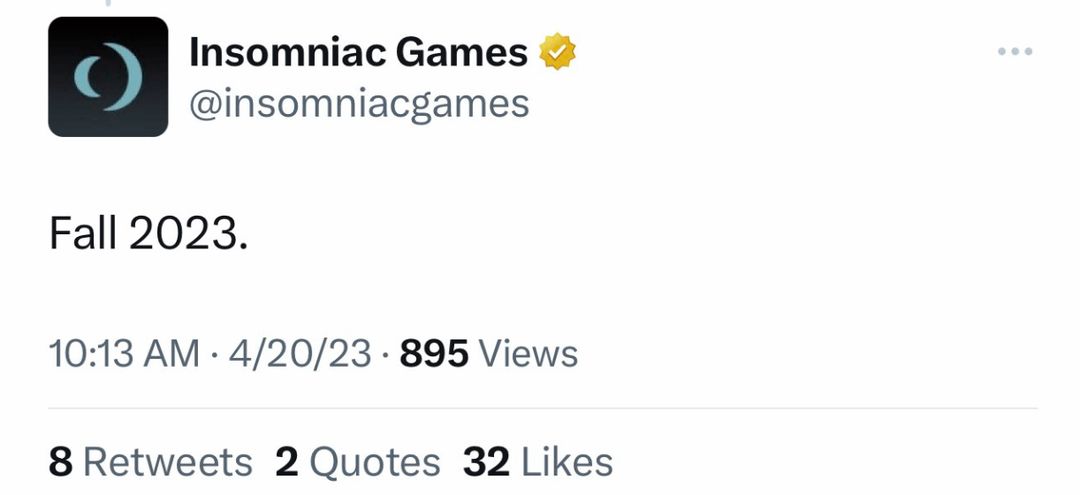Open the three-dot more options menu
This screenshot has height=495, width=1080.
click(1015, 51)
